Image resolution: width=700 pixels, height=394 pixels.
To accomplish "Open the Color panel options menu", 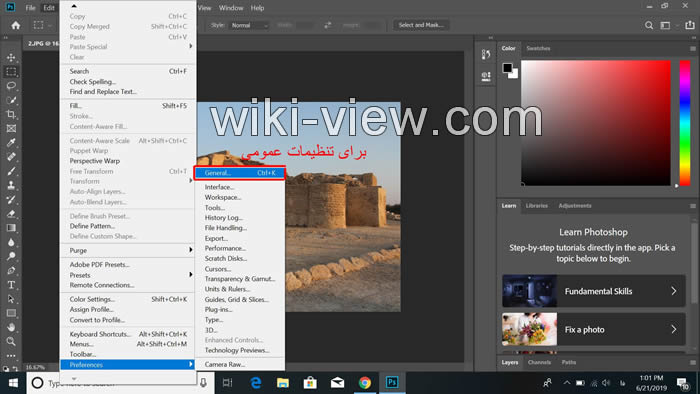I will click(692, 49).
